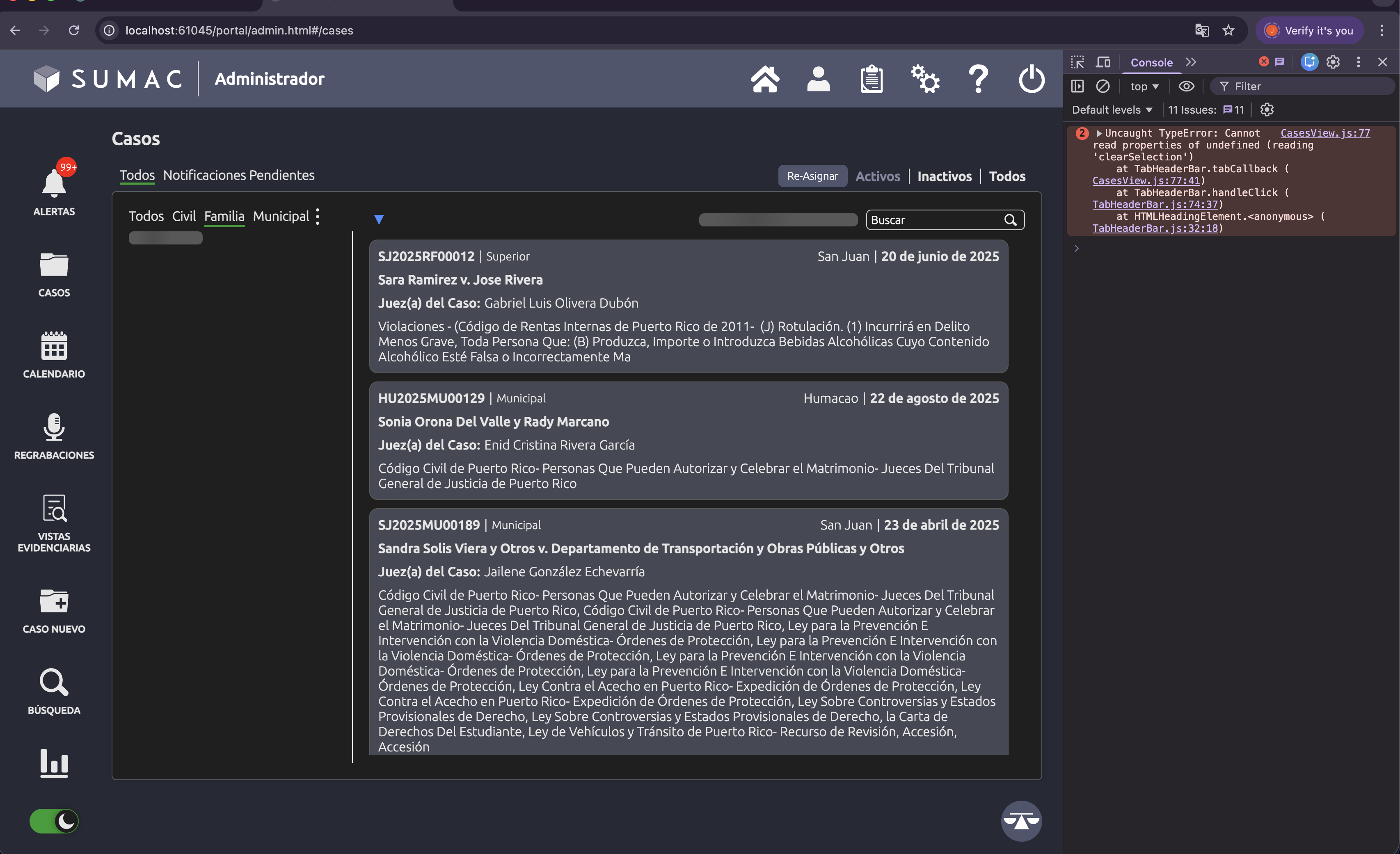This screenshot has width=1400, height=854.
Task: Select the Municipal category tab
Action: [281, 216]
